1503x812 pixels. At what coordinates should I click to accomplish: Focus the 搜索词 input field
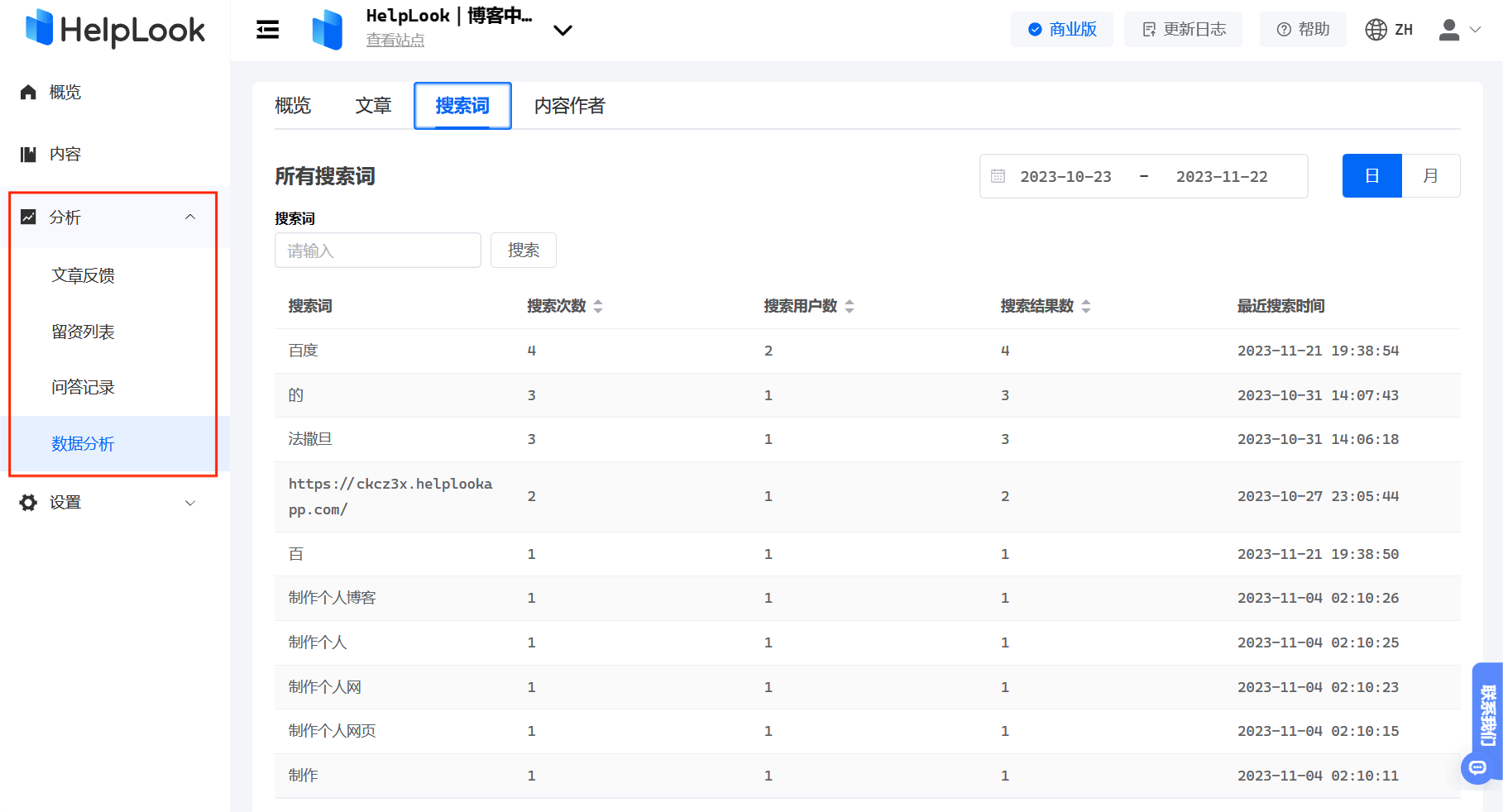point(378,251)
